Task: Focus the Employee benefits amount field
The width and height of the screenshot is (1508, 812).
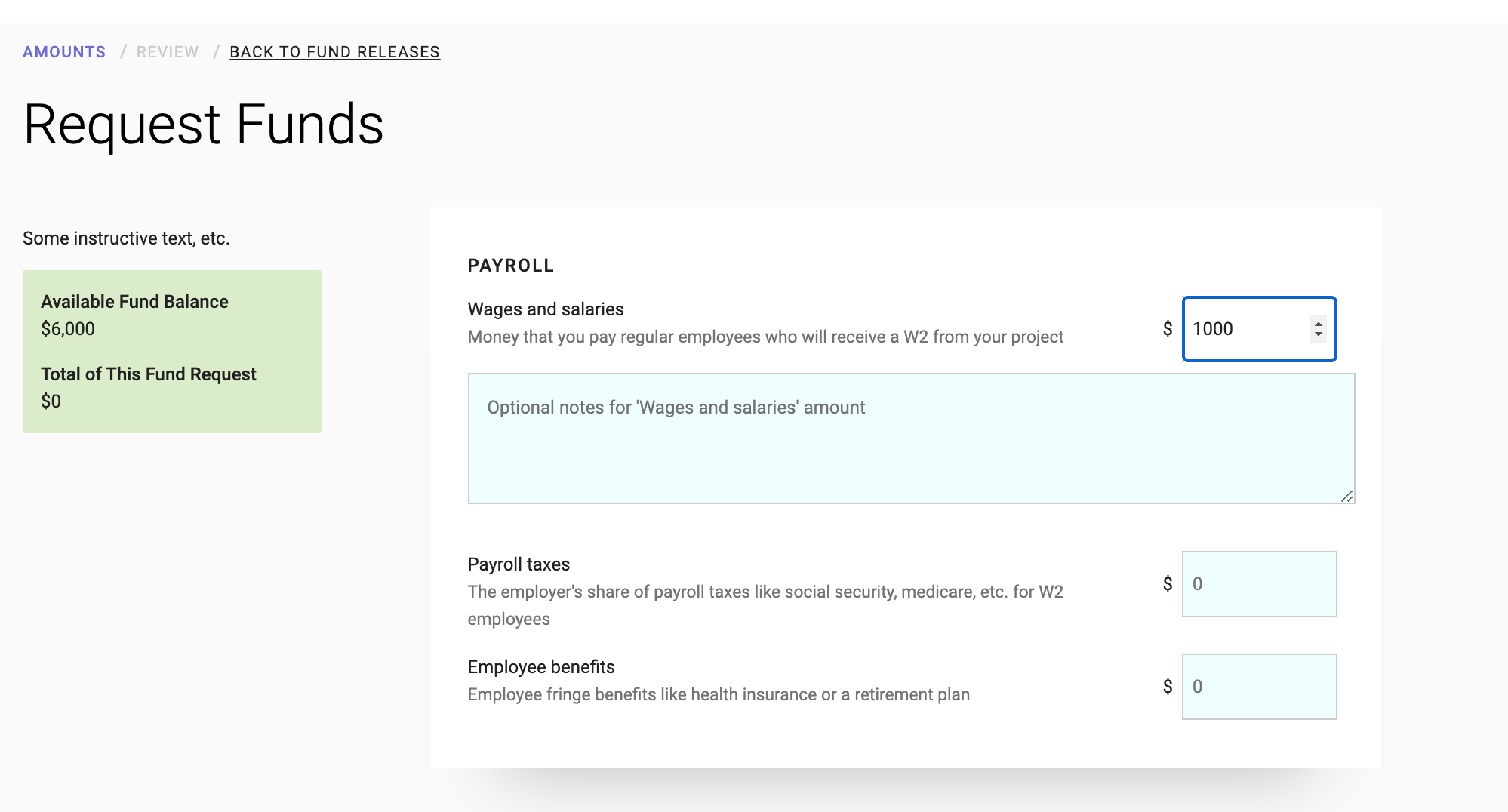Action: click(1259, 687)
